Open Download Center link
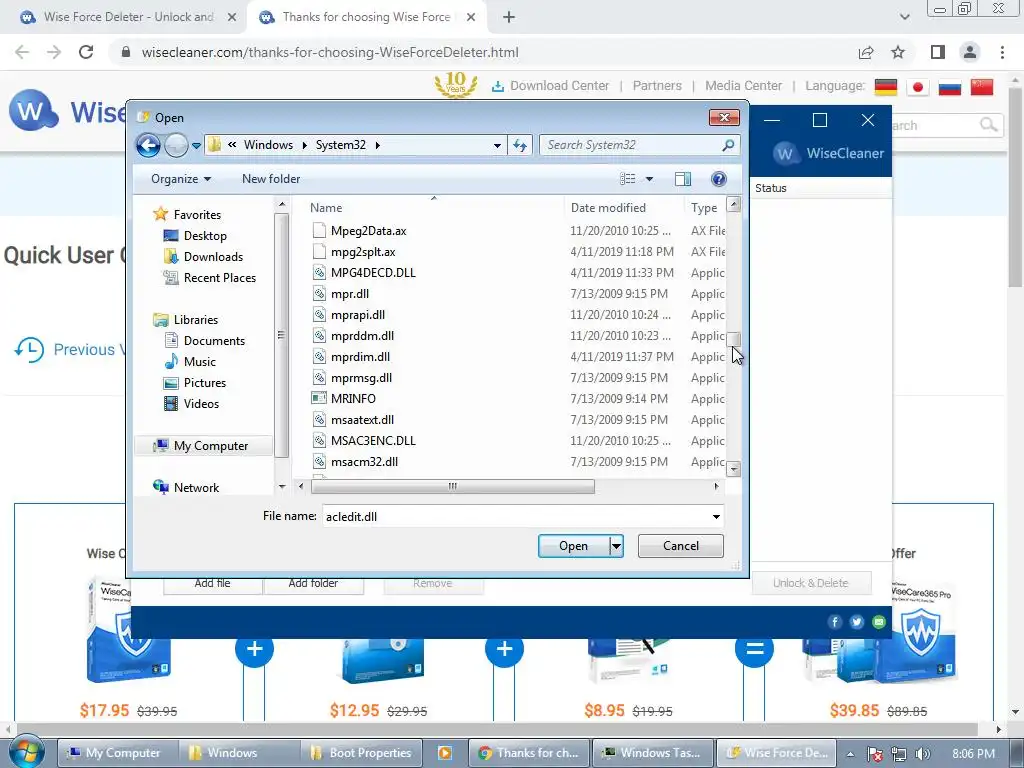This screenshot has width=1024, height=768. [x=551, y=86]
